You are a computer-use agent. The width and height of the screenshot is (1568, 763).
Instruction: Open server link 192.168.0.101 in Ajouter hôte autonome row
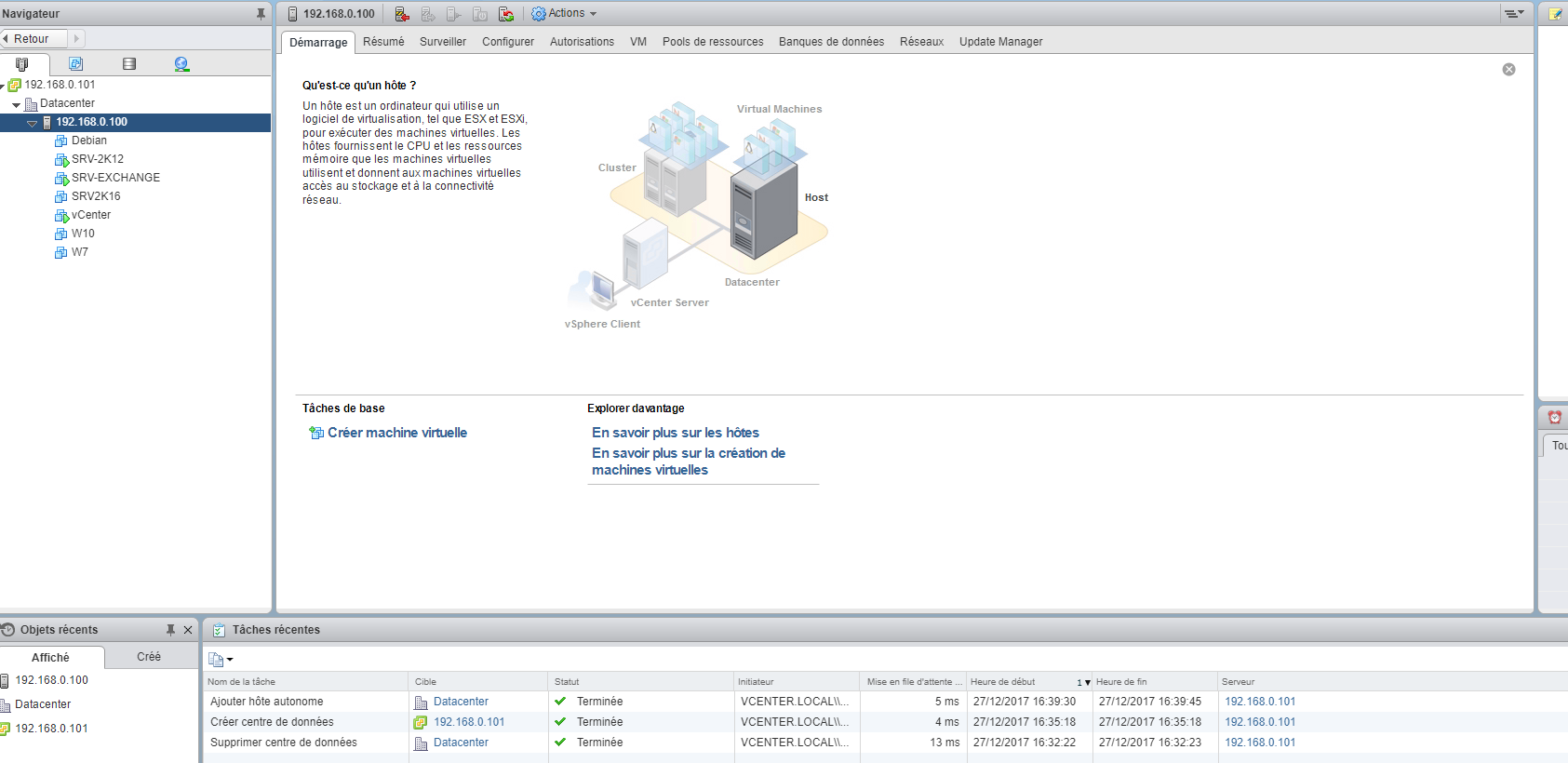[1260, 702]
